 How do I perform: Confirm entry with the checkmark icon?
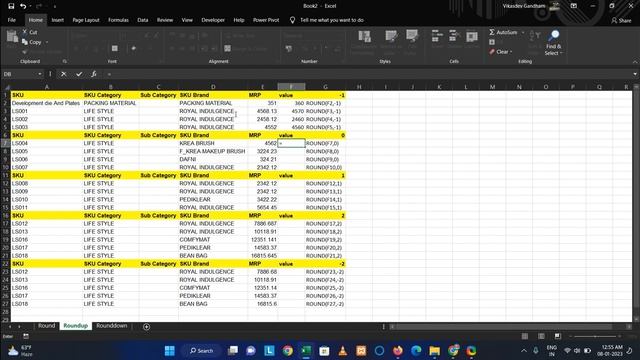79,74
